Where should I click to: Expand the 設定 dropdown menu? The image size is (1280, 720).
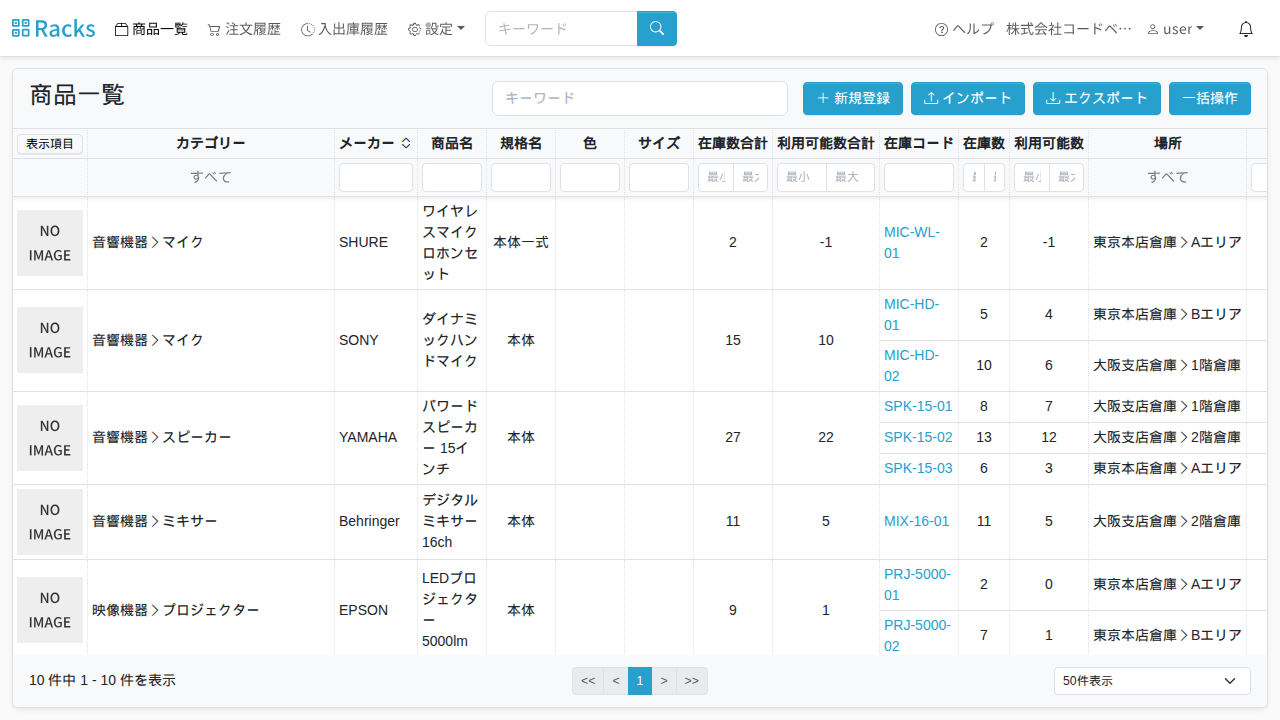pos(436,29)
